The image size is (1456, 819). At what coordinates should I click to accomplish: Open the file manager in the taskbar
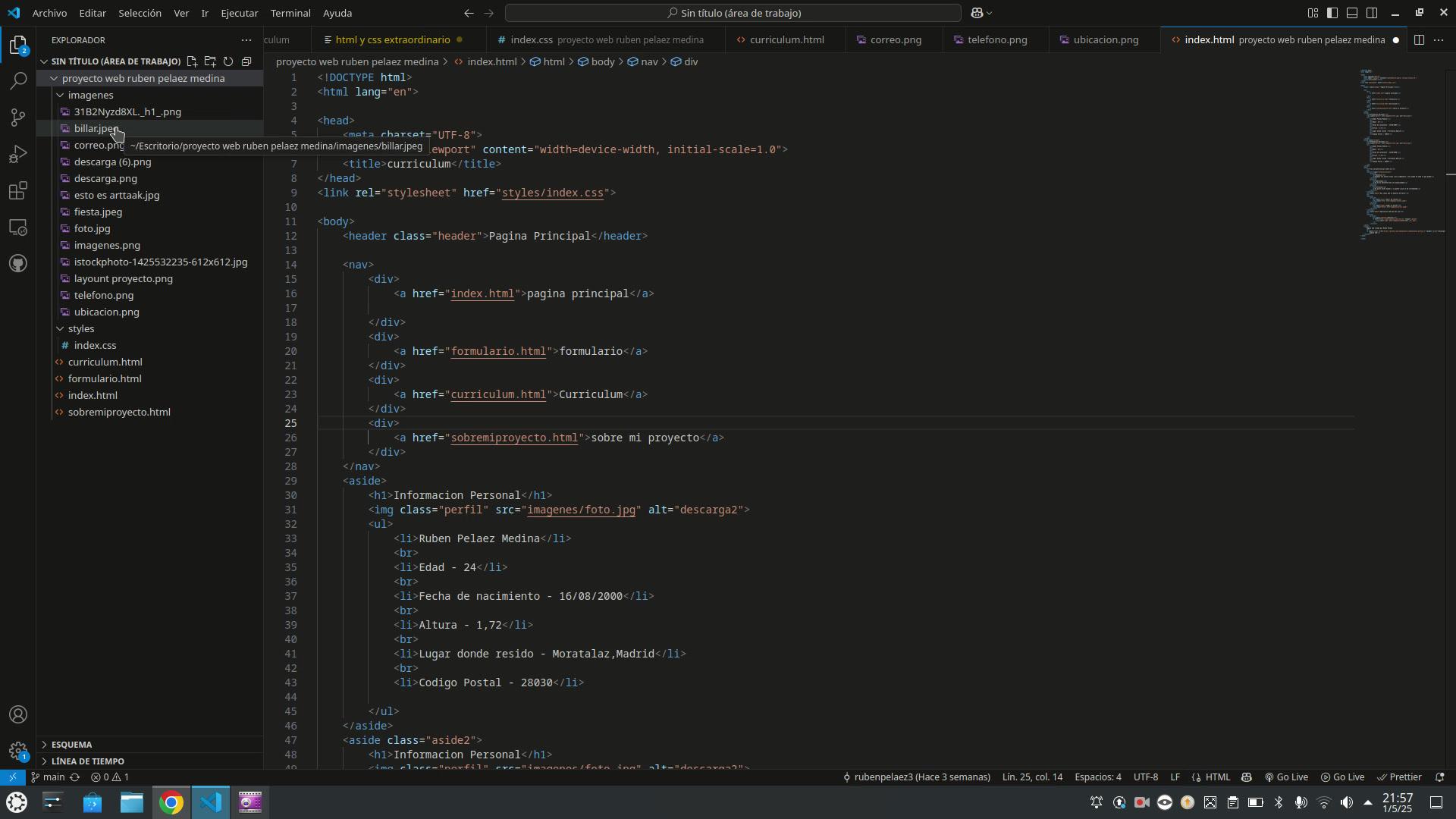[132, 802]
